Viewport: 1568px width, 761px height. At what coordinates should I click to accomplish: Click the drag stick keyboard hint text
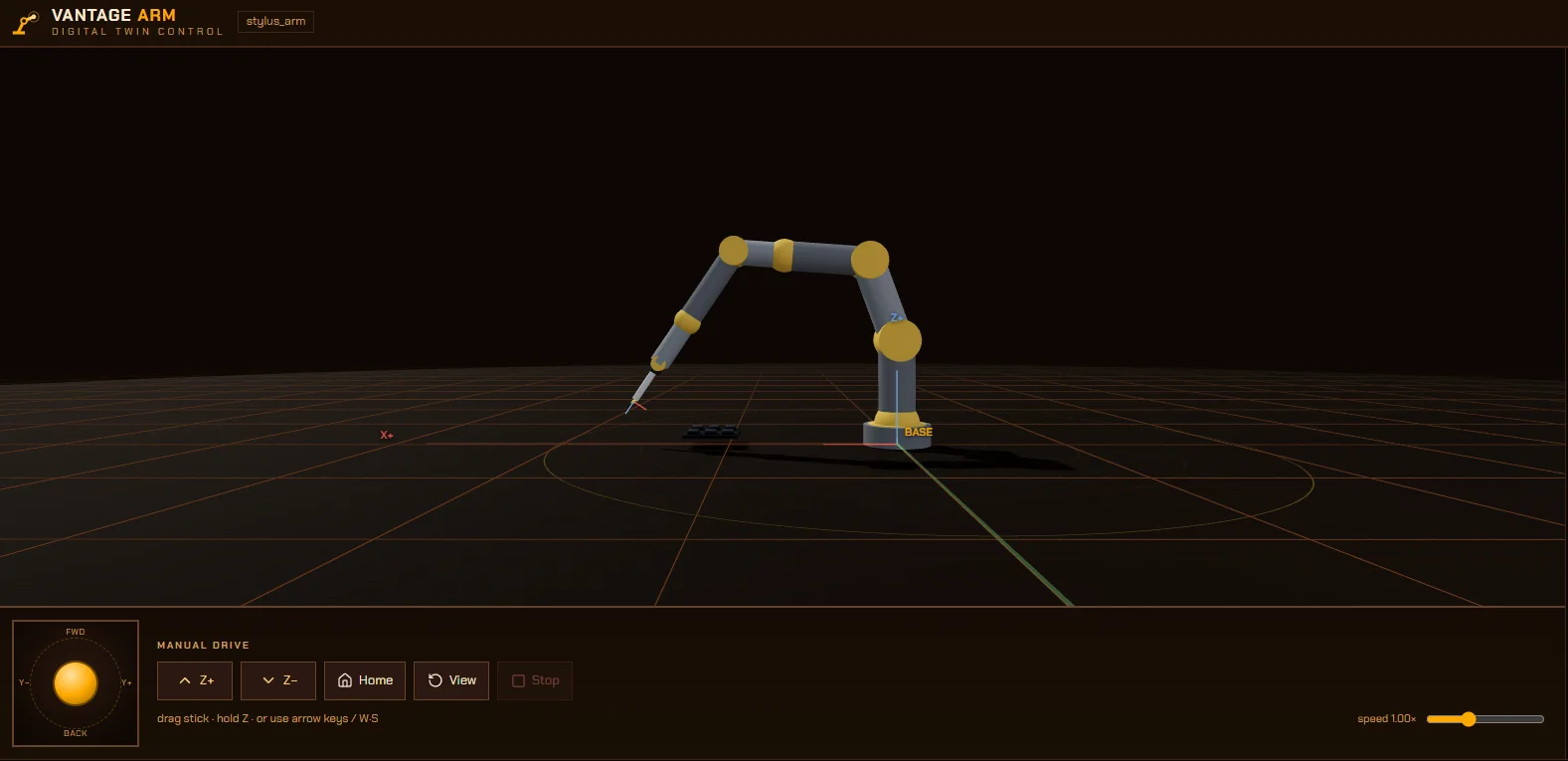267,718
